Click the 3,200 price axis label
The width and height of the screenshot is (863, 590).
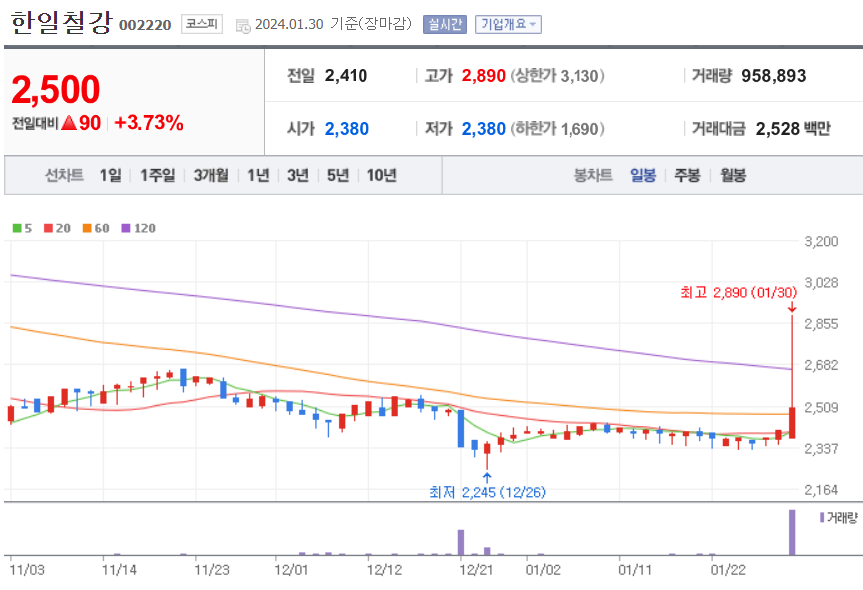[821, 241]
